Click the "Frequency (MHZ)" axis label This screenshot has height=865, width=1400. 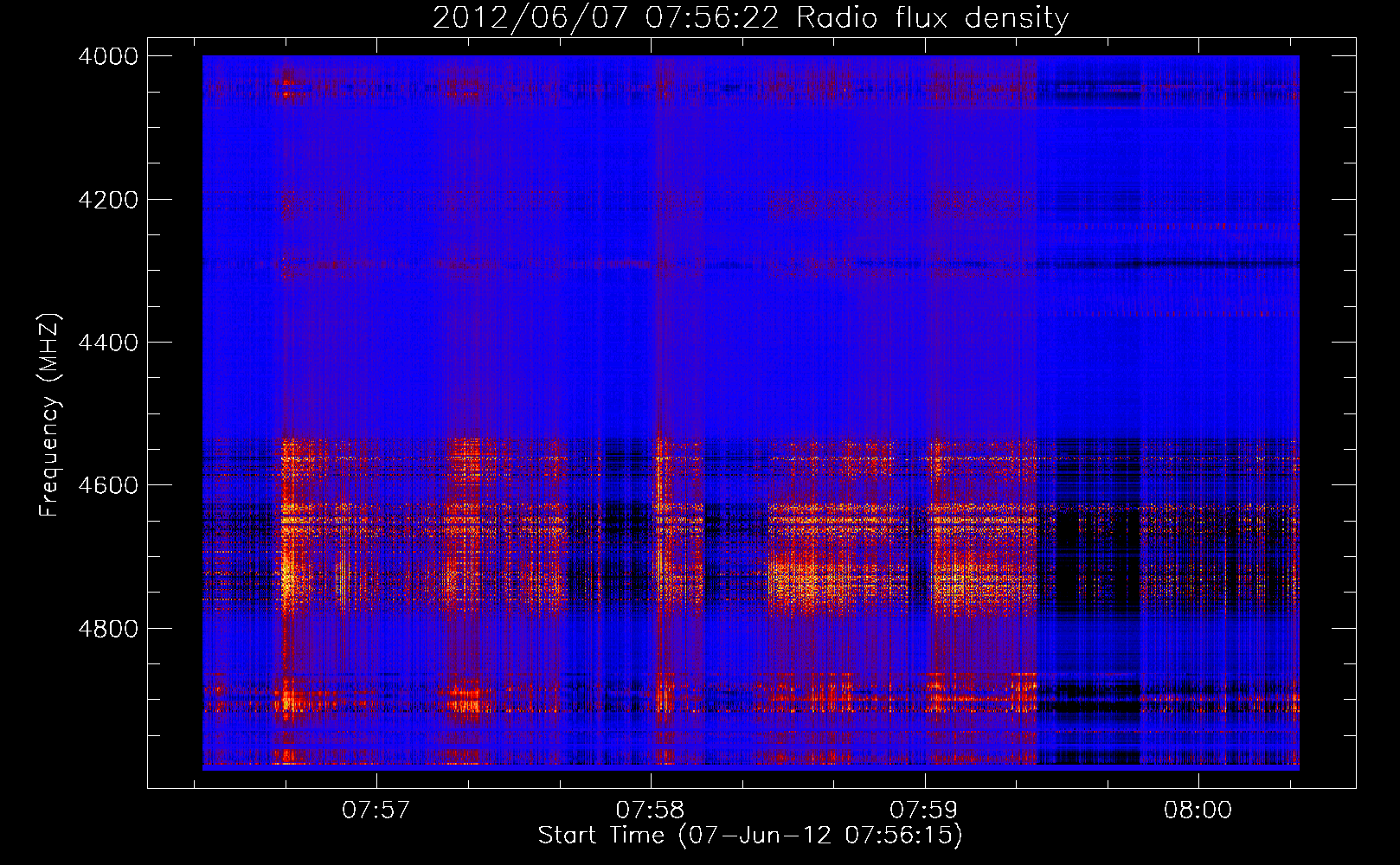click(x=50, y=414)
